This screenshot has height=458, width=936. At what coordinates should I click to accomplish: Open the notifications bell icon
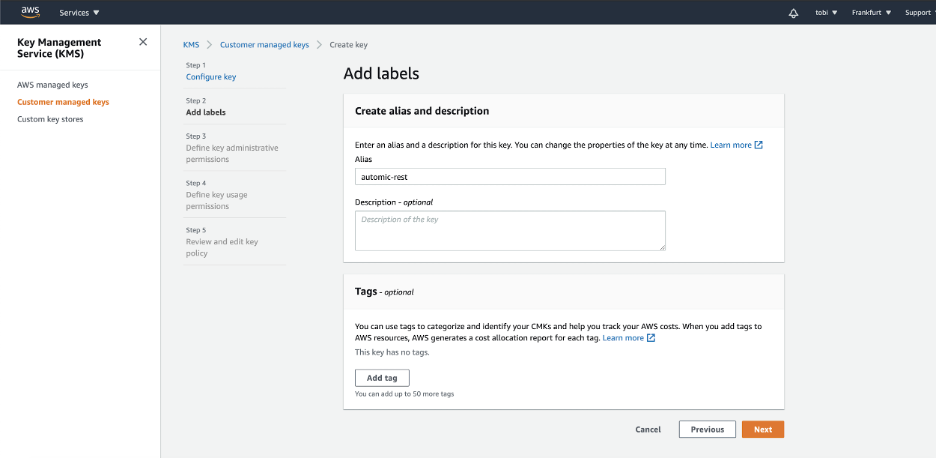click(793, 13)
